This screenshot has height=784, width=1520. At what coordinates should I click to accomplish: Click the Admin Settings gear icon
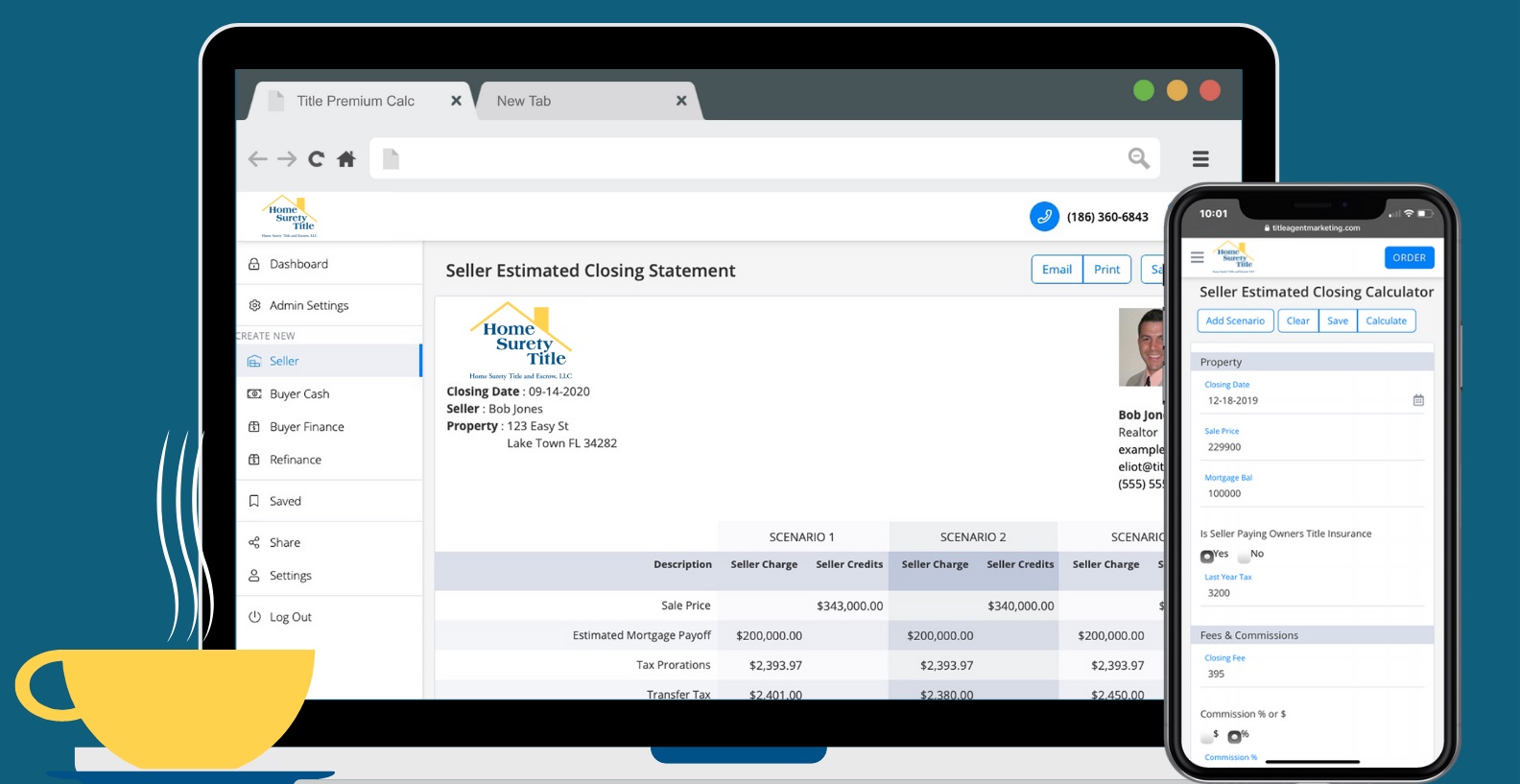tap(254, 305)
